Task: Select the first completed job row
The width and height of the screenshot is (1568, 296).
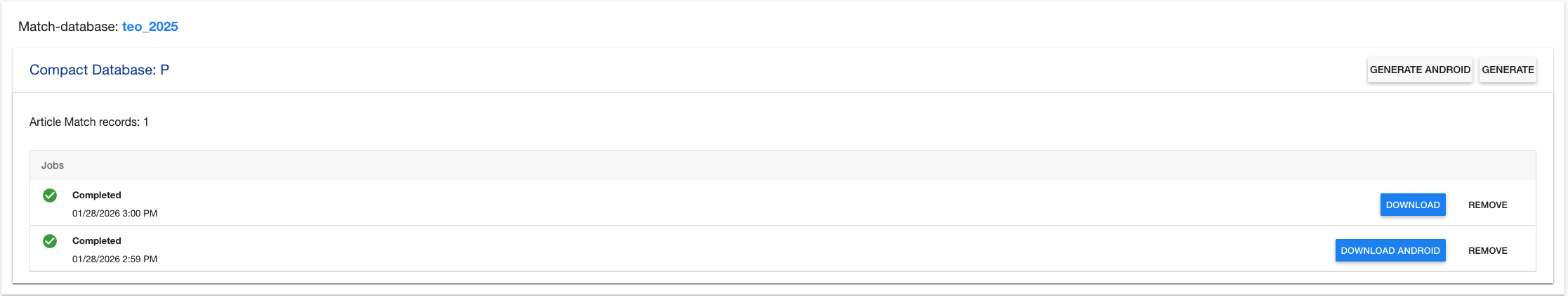Action: 702,203
